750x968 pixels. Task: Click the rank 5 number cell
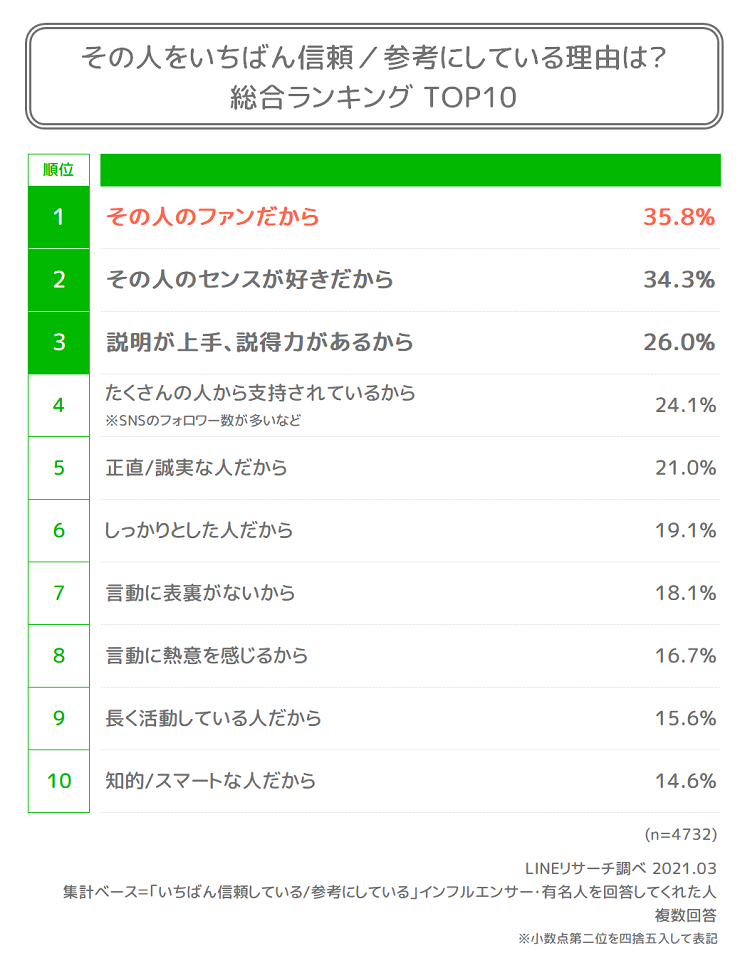click(59, 468)
